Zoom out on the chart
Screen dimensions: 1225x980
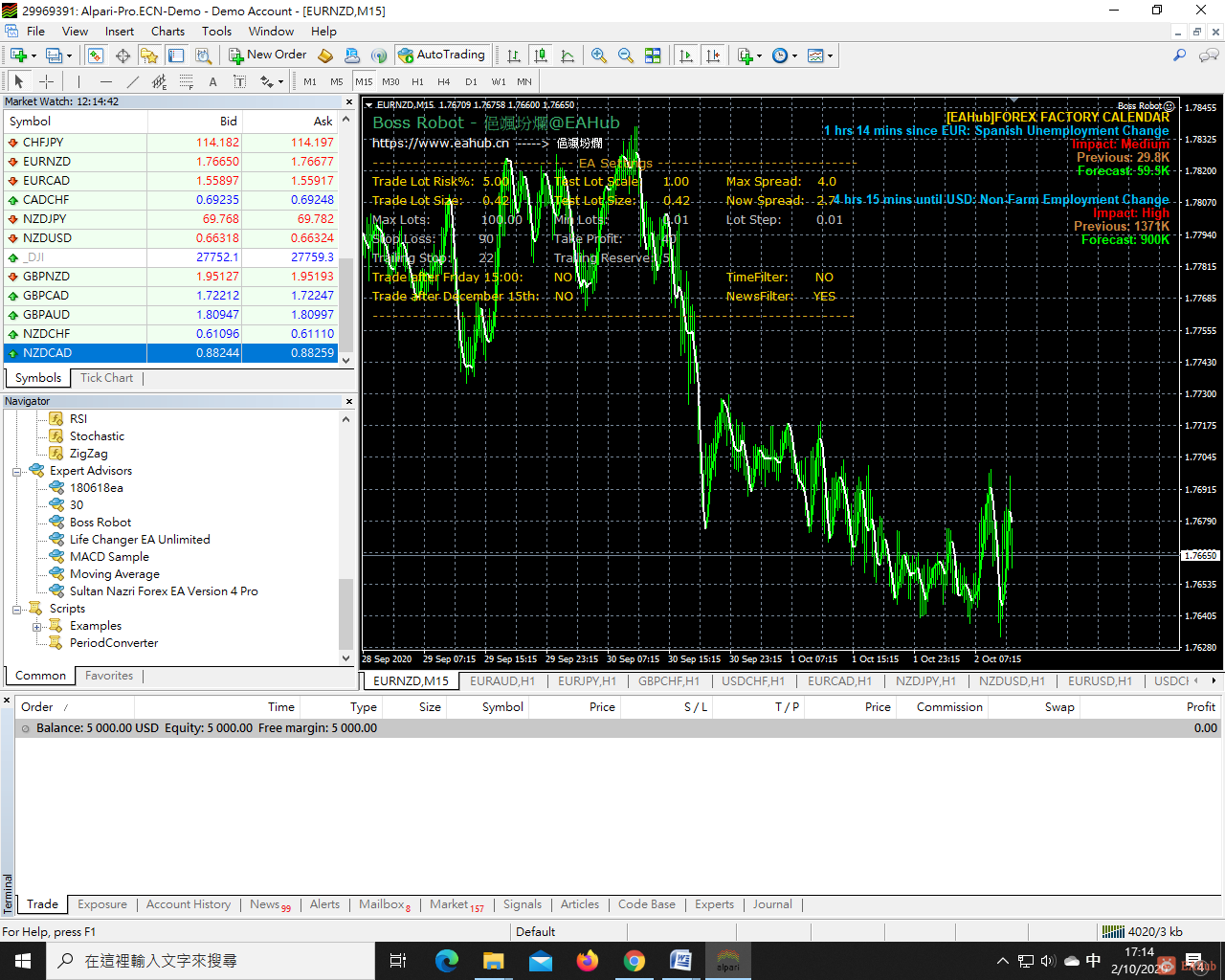click(626, 56)
